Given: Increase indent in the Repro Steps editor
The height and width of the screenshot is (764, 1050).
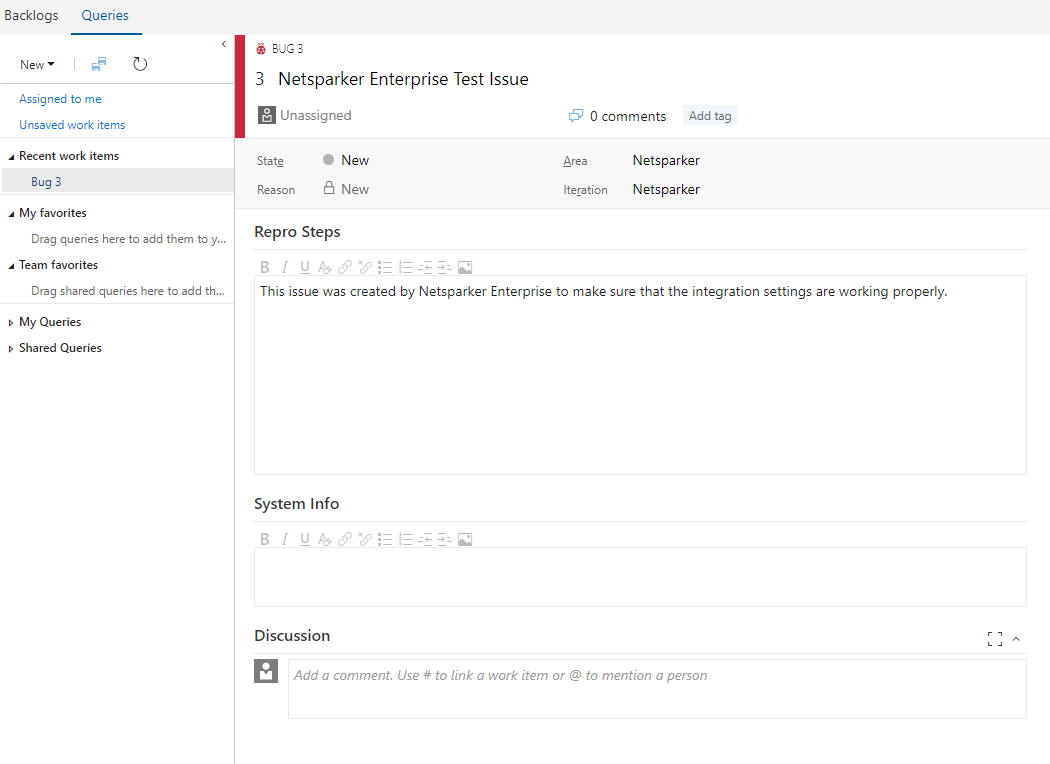Looking at the screenshot, I should (444, 267).
